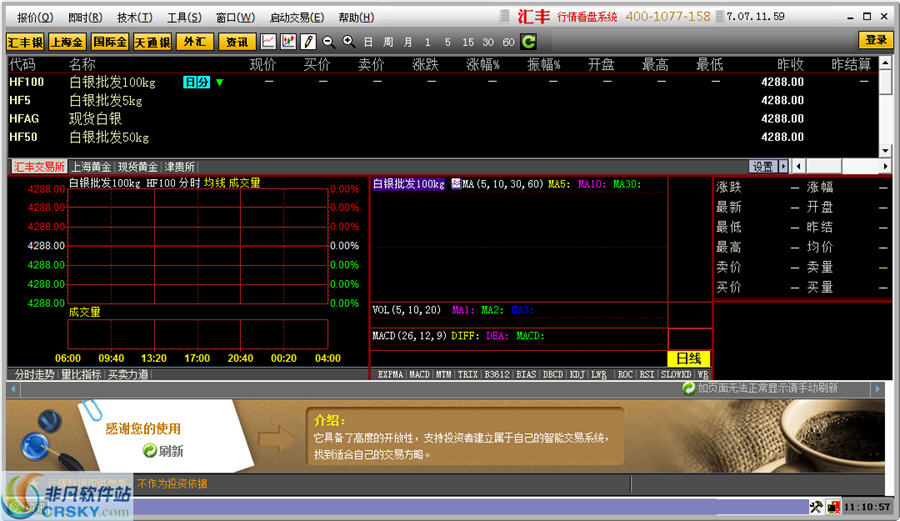Select TRIX indicator tab
The height and width of the screenshot is (521, 900).
[x=467, y=374]
